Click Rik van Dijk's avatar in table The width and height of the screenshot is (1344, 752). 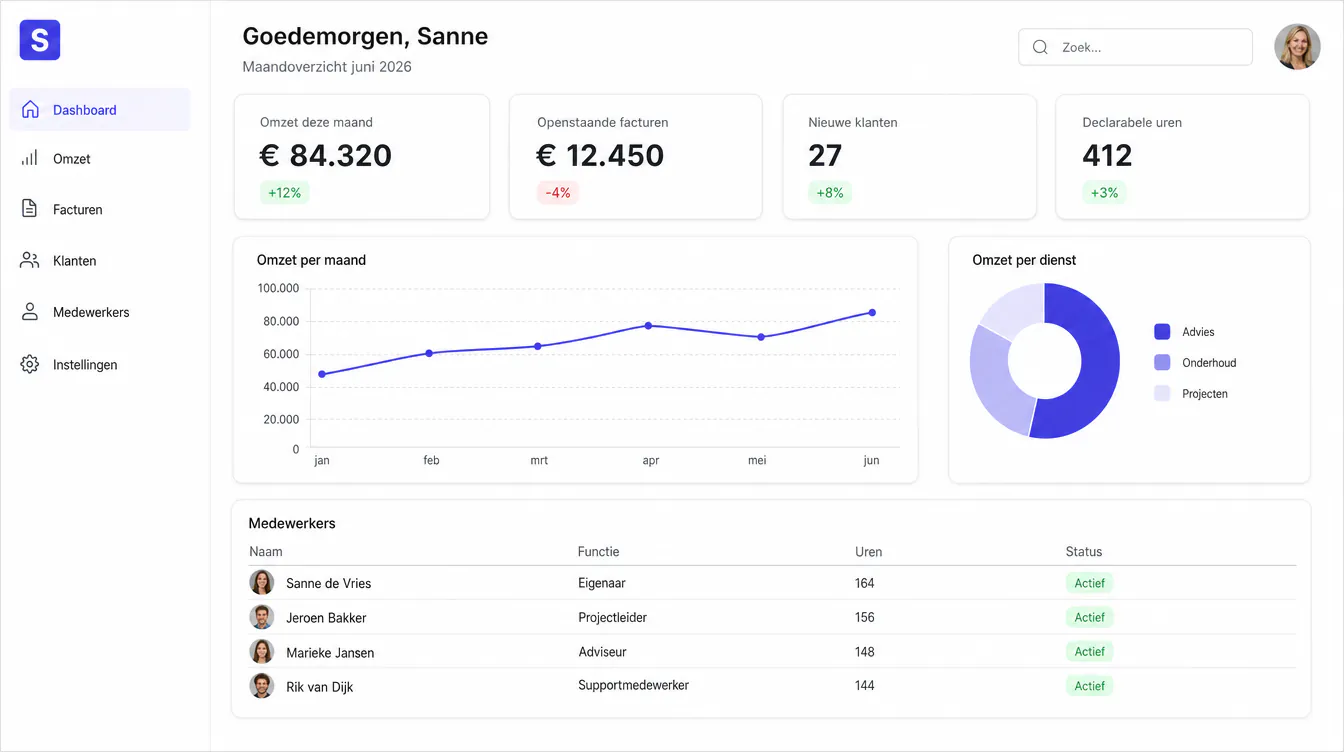click(262, 686)
